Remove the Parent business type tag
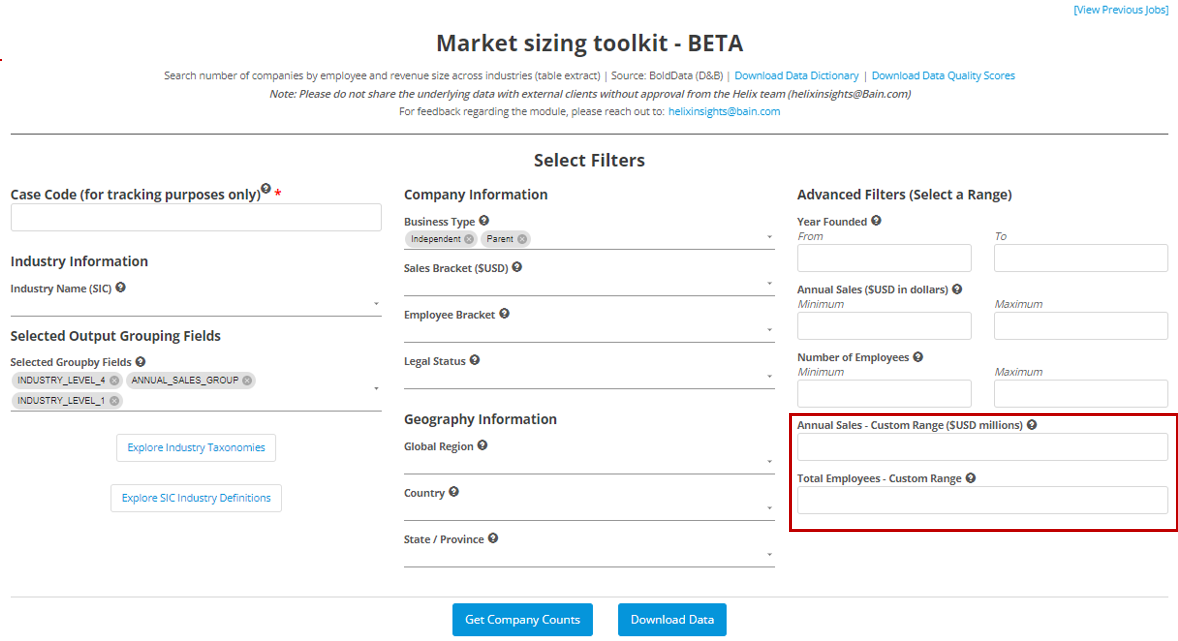Screen dimensions: 1178x641 click(522, 239)
